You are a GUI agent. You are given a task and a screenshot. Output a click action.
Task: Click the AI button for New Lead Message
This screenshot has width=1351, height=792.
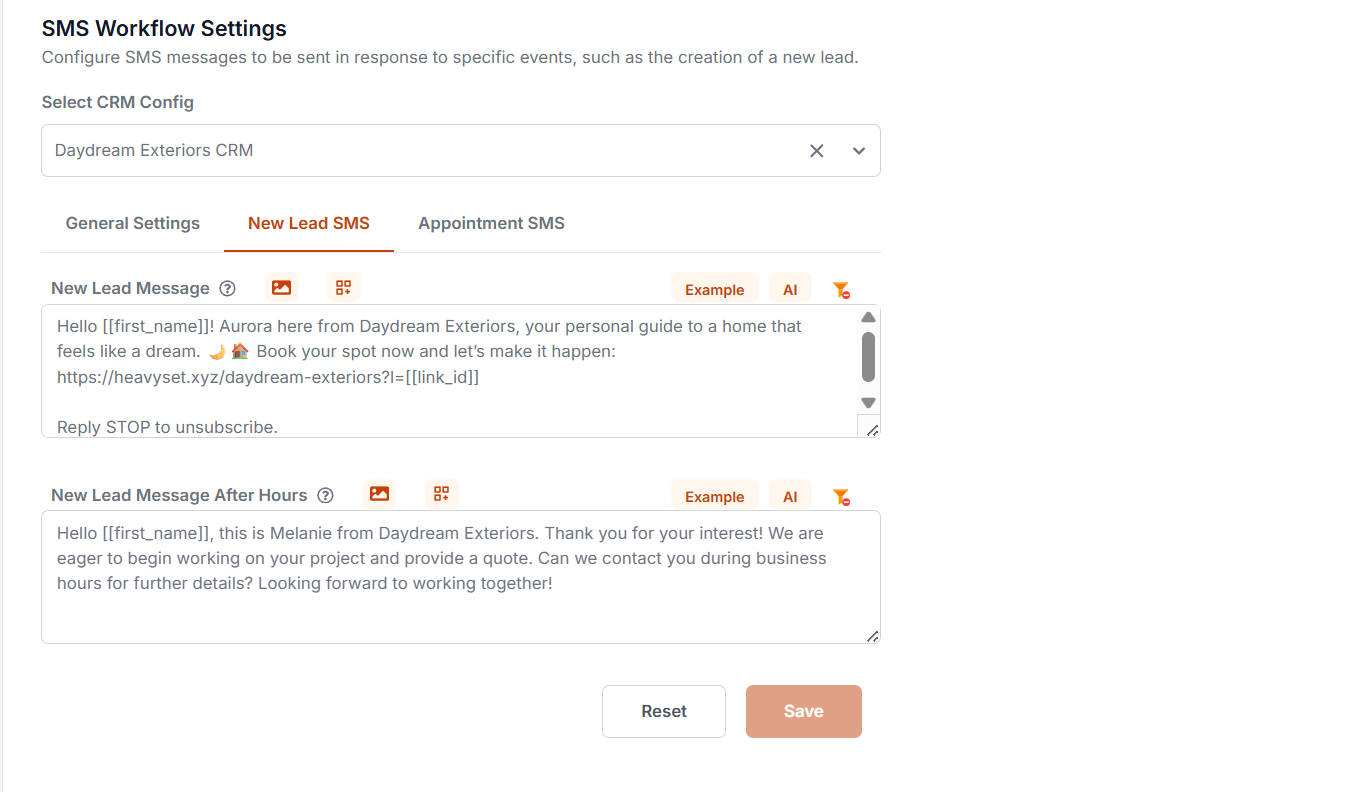790,288
